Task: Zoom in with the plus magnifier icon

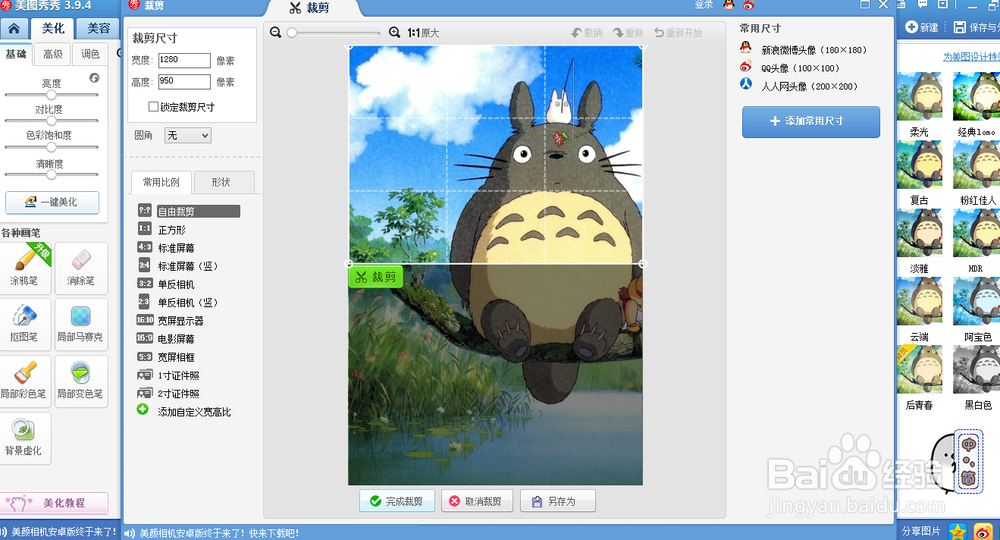Action: [395, 33]
